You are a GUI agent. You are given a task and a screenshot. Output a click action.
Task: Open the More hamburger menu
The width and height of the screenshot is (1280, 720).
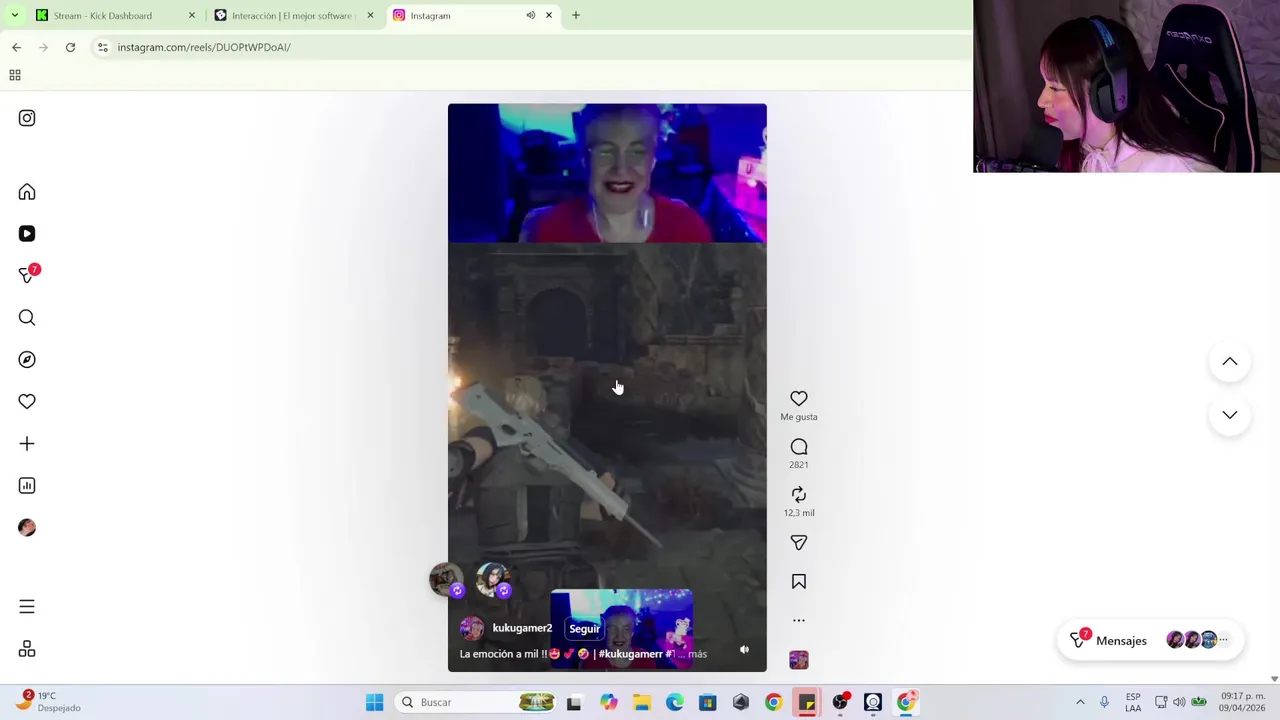tap(27, 607)
